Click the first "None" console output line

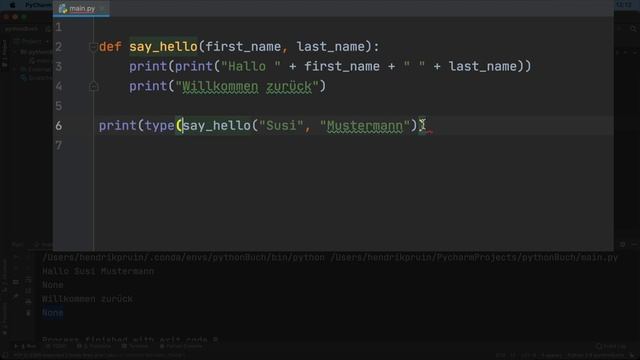53,285
